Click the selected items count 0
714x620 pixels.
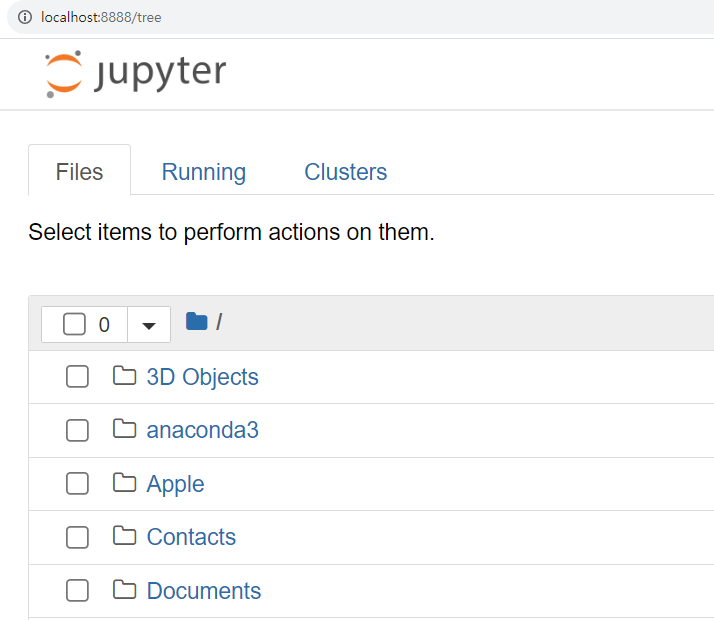[104, 325]
